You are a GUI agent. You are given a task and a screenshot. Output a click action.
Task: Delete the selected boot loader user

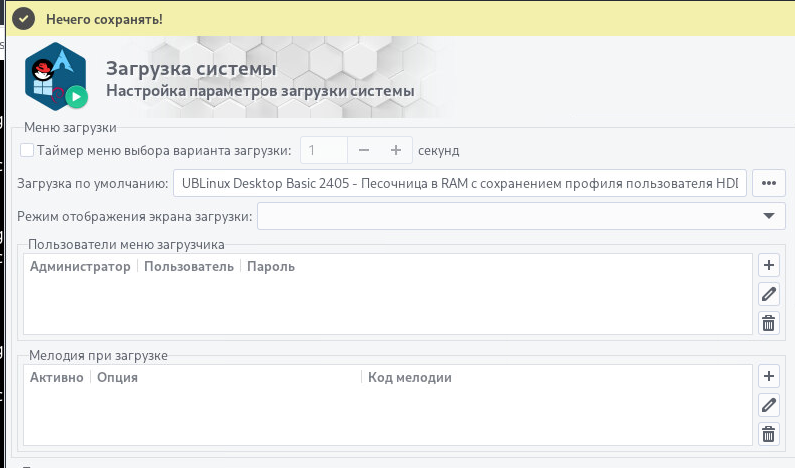coord(768,322)
